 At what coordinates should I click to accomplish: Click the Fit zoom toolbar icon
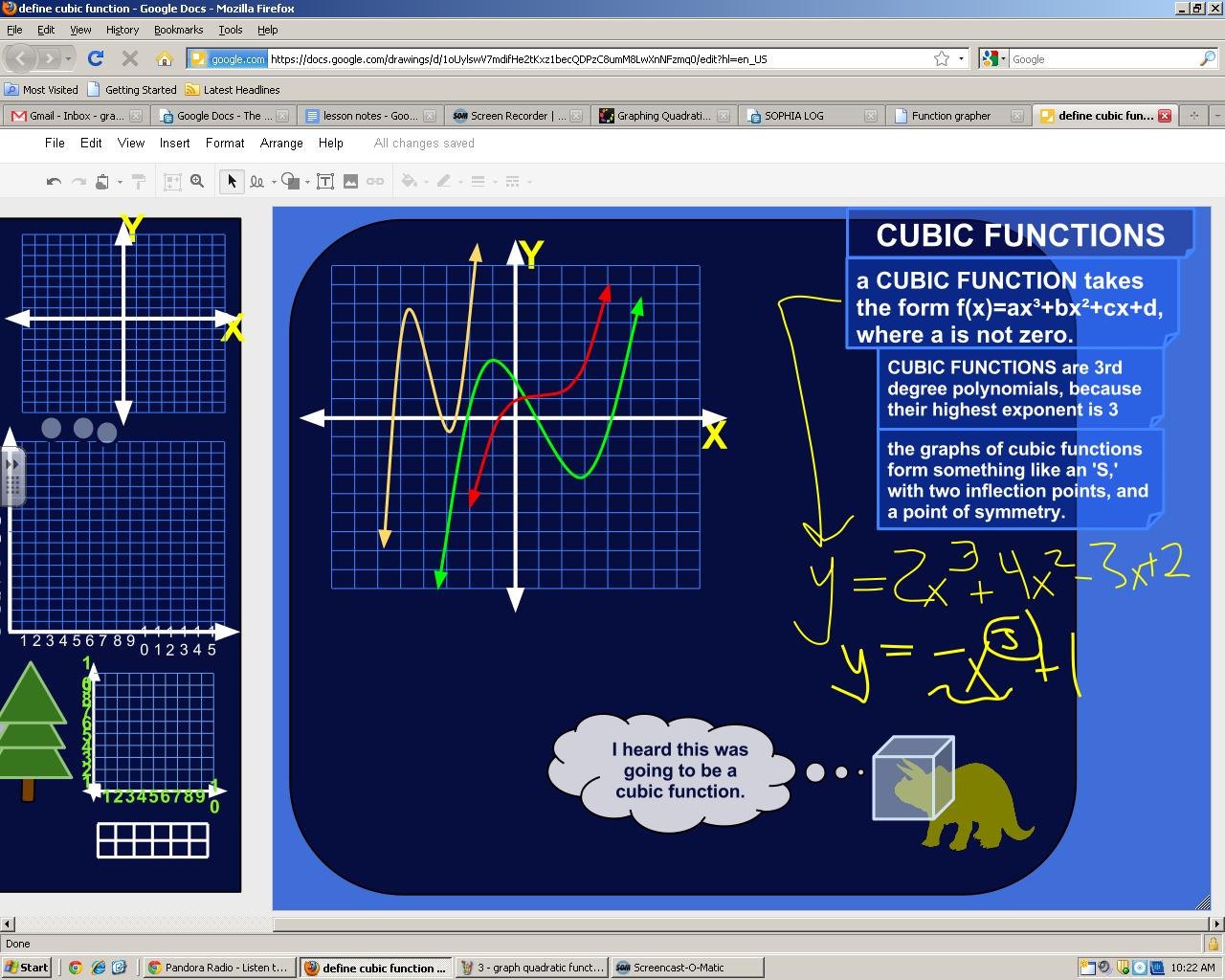(x=171, y=181)
